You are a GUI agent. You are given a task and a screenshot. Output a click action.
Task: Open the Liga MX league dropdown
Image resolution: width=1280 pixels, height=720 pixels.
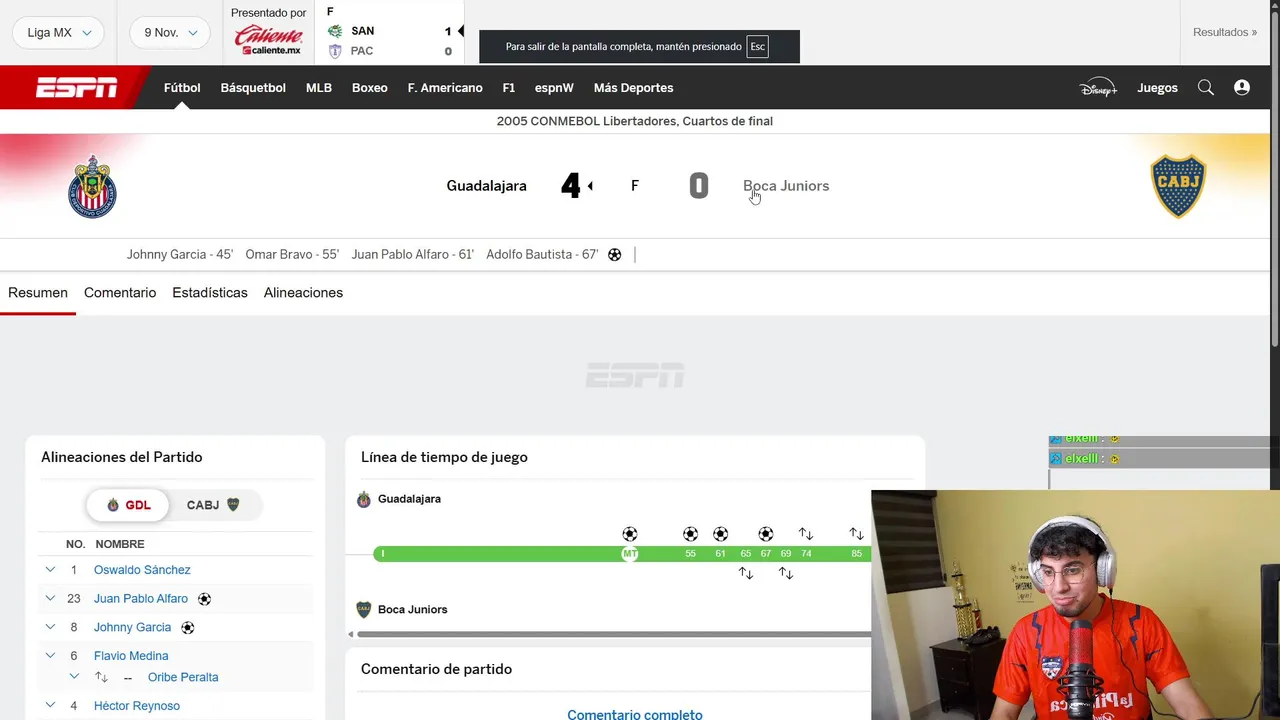tap(59, 33)
